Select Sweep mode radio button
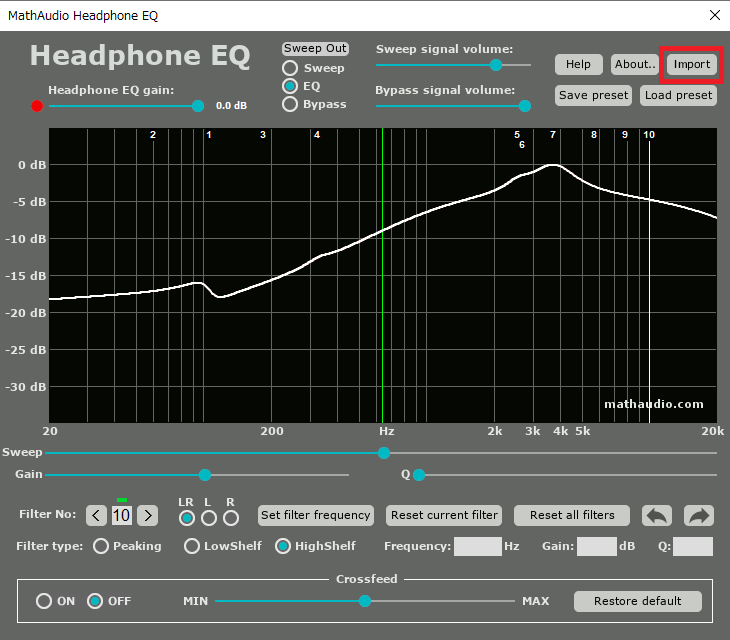730x640 pixels. click(290, 68)
